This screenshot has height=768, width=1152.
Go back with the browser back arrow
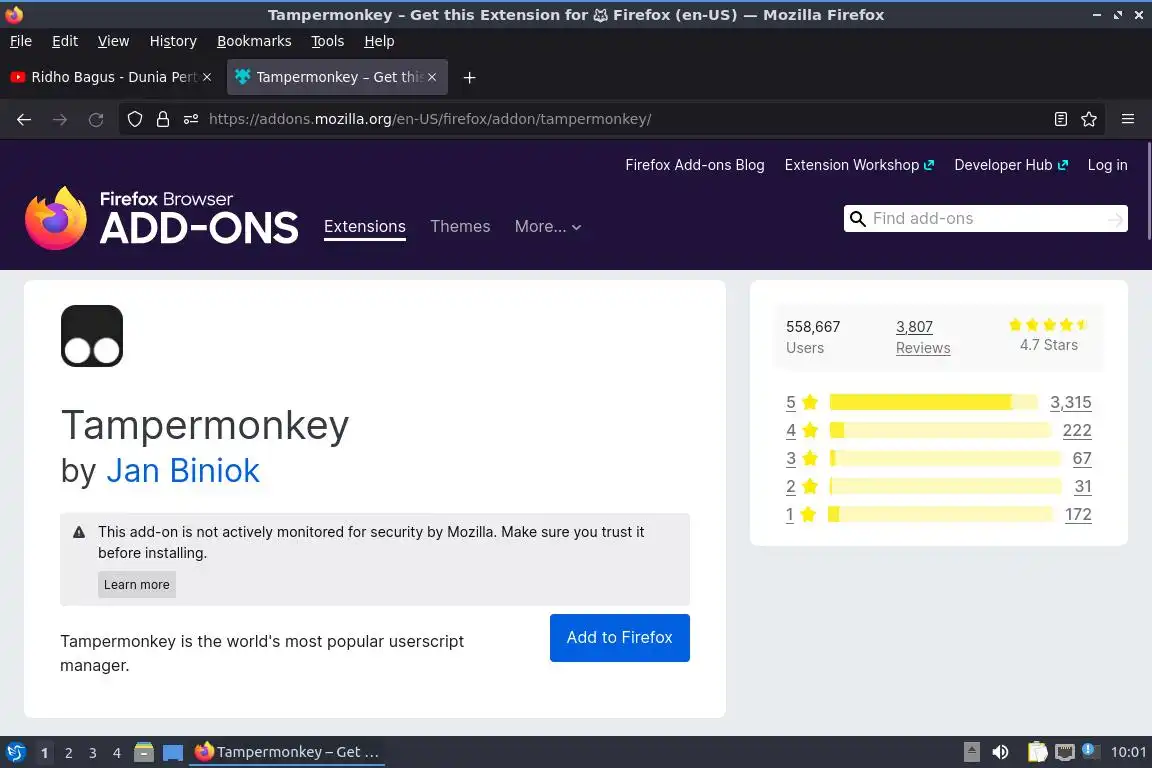(x=24, y=119)
